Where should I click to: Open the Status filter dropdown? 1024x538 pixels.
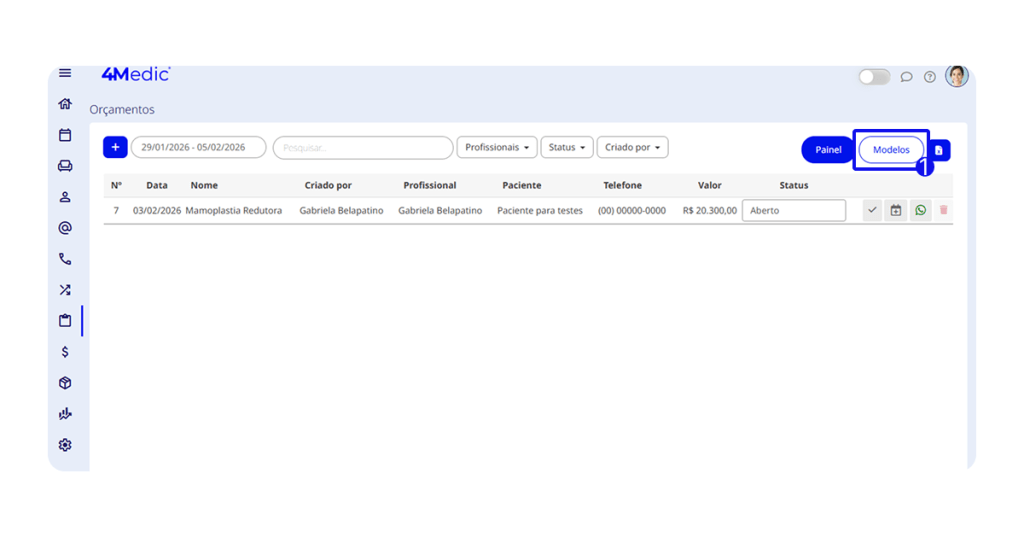567,147
